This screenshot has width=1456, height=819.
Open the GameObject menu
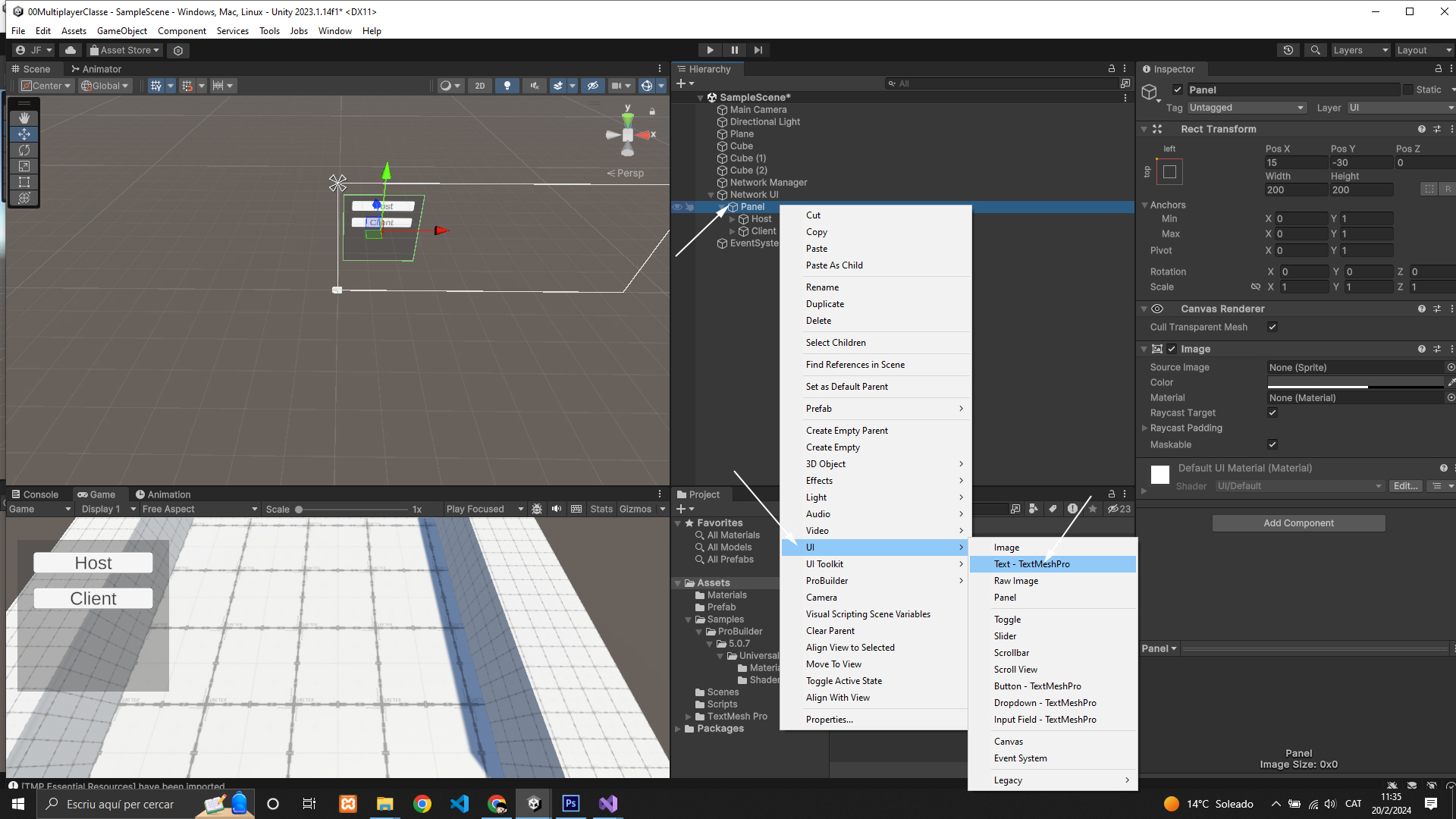click(x=121, y=31)
